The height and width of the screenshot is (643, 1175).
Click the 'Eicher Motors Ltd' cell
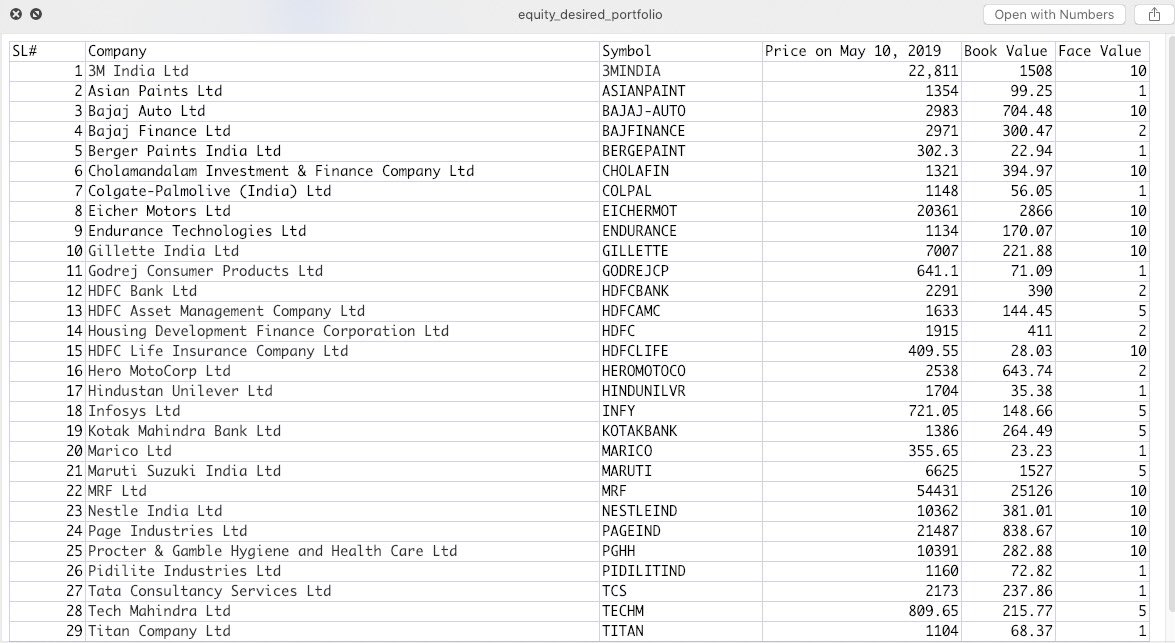342,211
